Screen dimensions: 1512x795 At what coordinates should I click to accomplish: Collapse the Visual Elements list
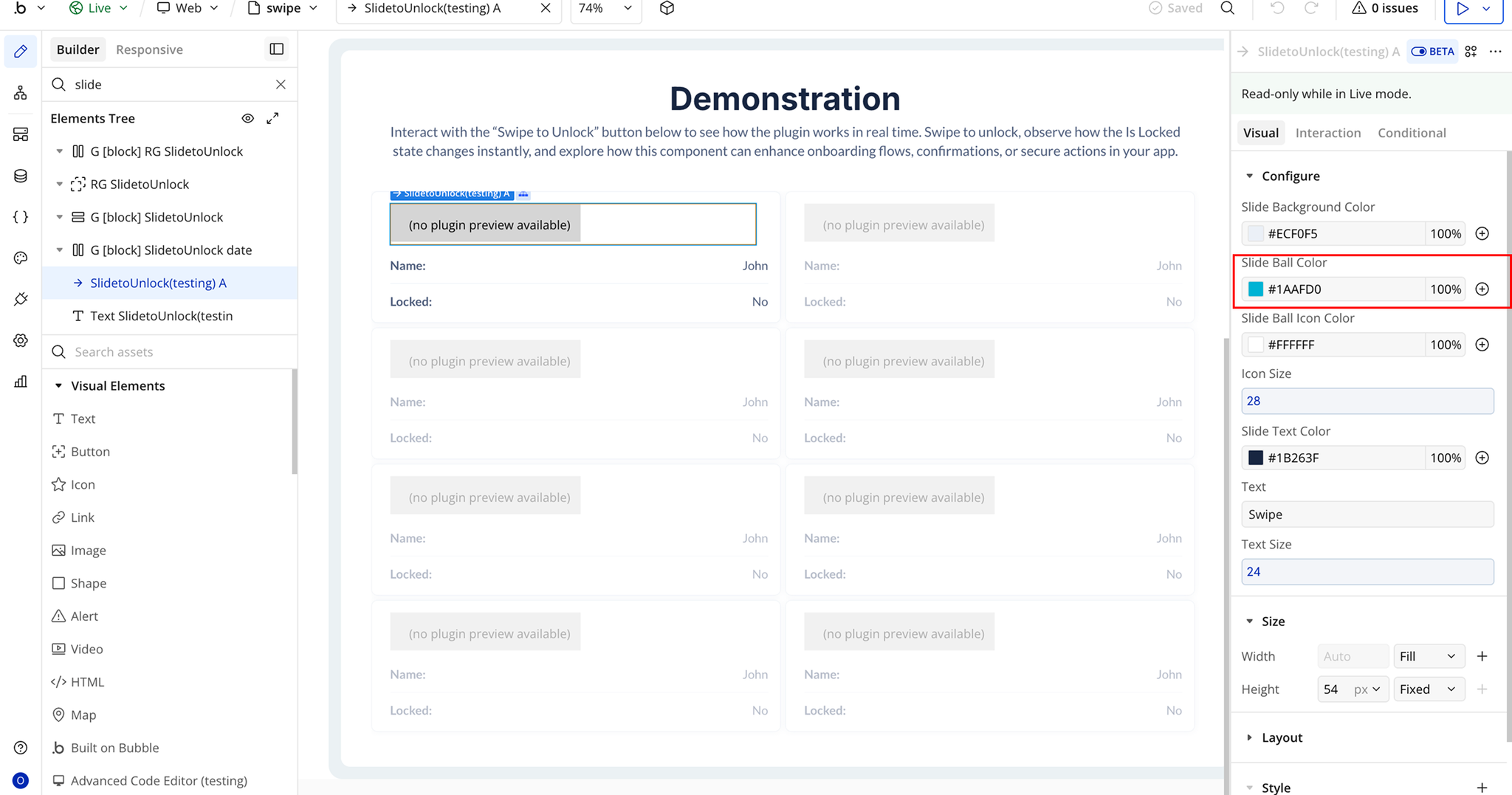click(58, 386)
